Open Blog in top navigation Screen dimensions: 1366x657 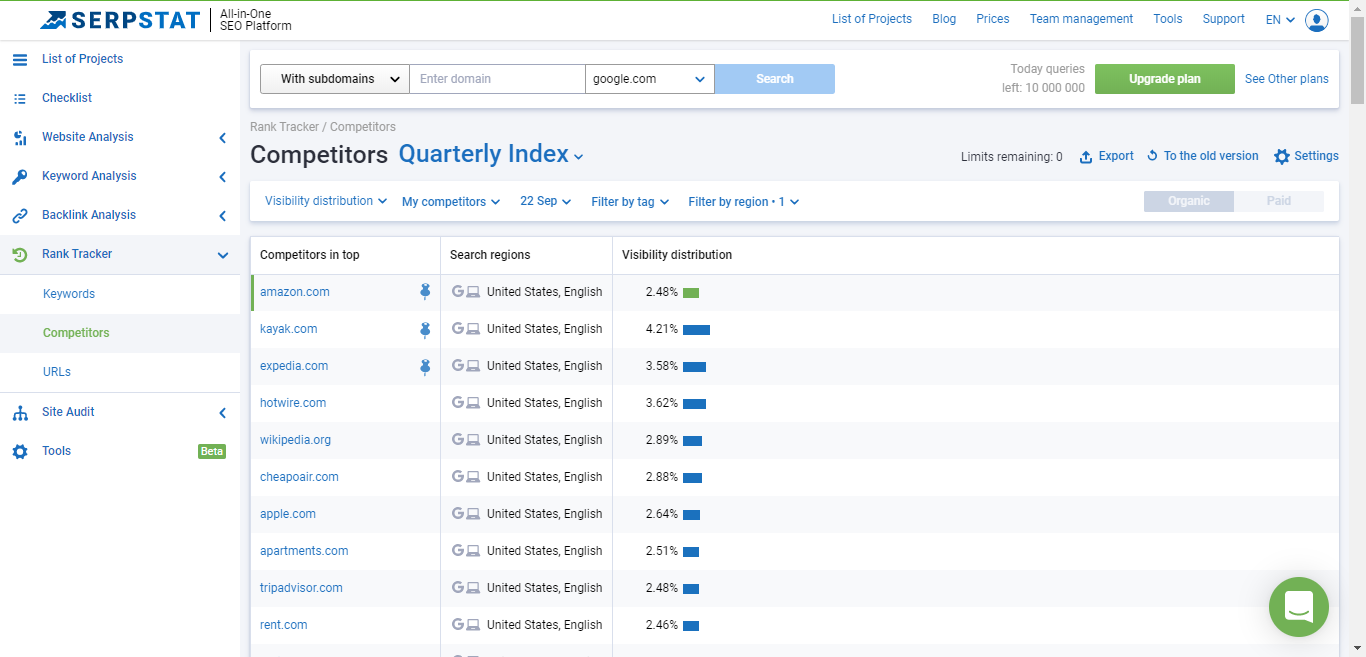point(944,19)
